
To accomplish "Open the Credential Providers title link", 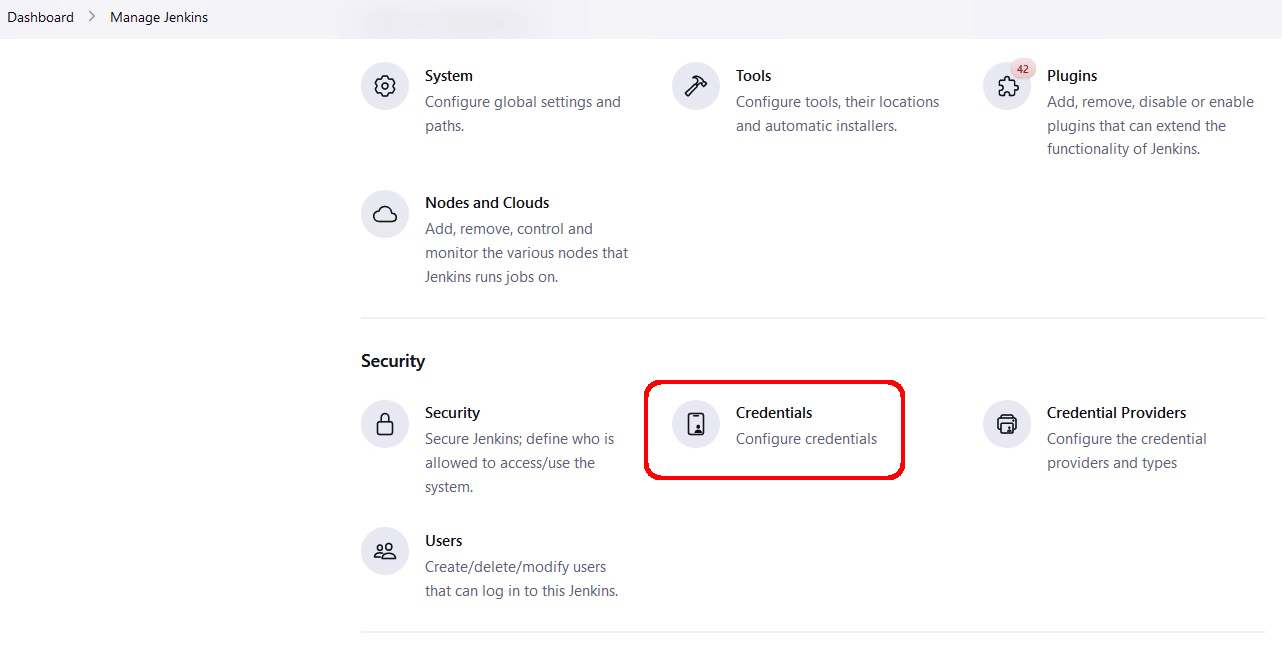I will [1117, 413].
